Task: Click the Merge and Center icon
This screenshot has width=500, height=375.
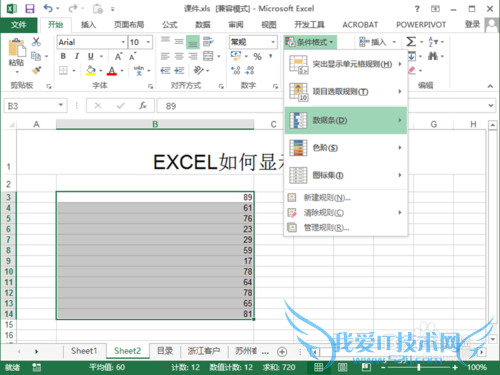Action: tap(208, 56)
